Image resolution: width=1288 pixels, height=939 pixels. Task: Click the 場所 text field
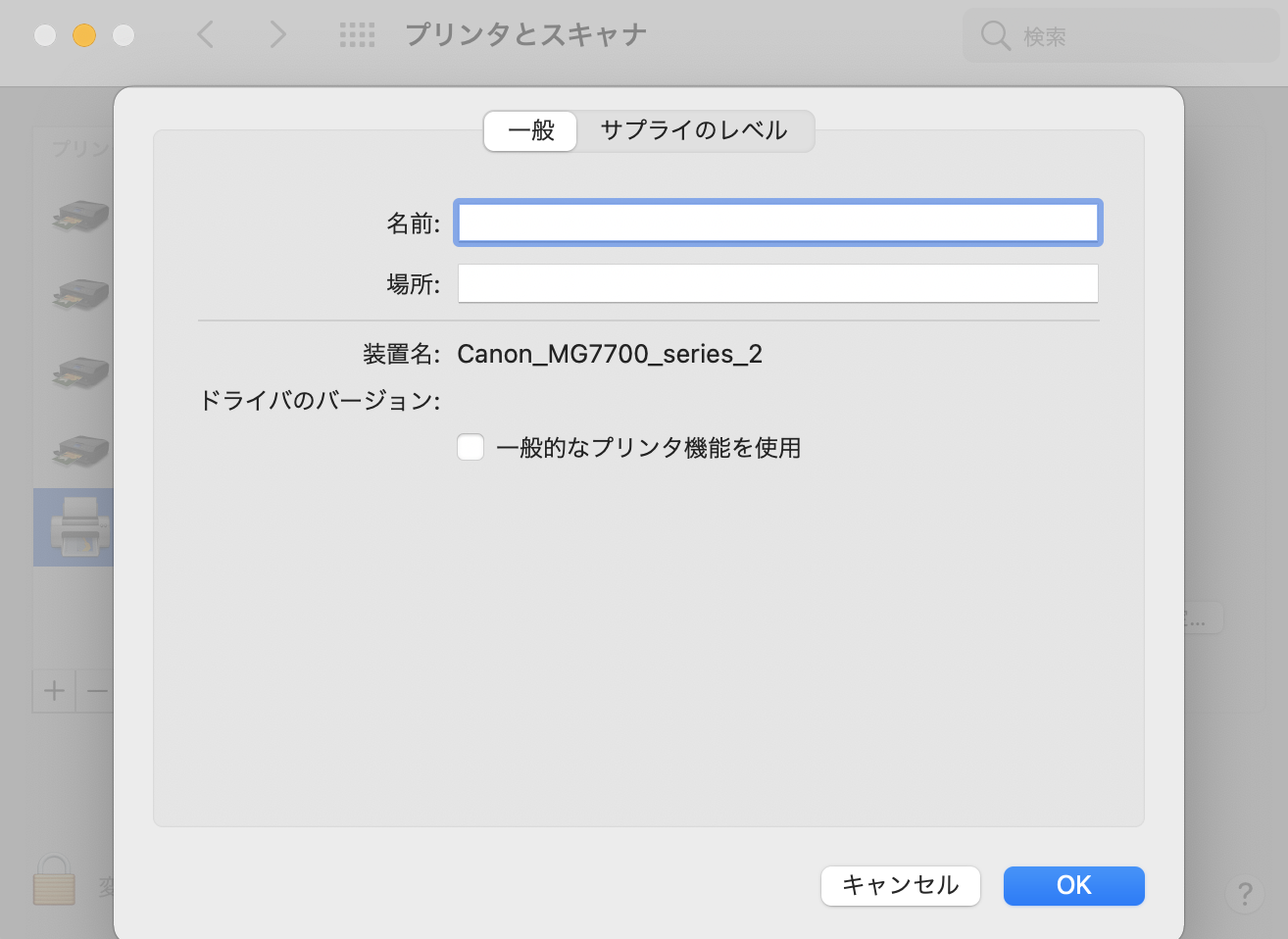coord(777,284)
